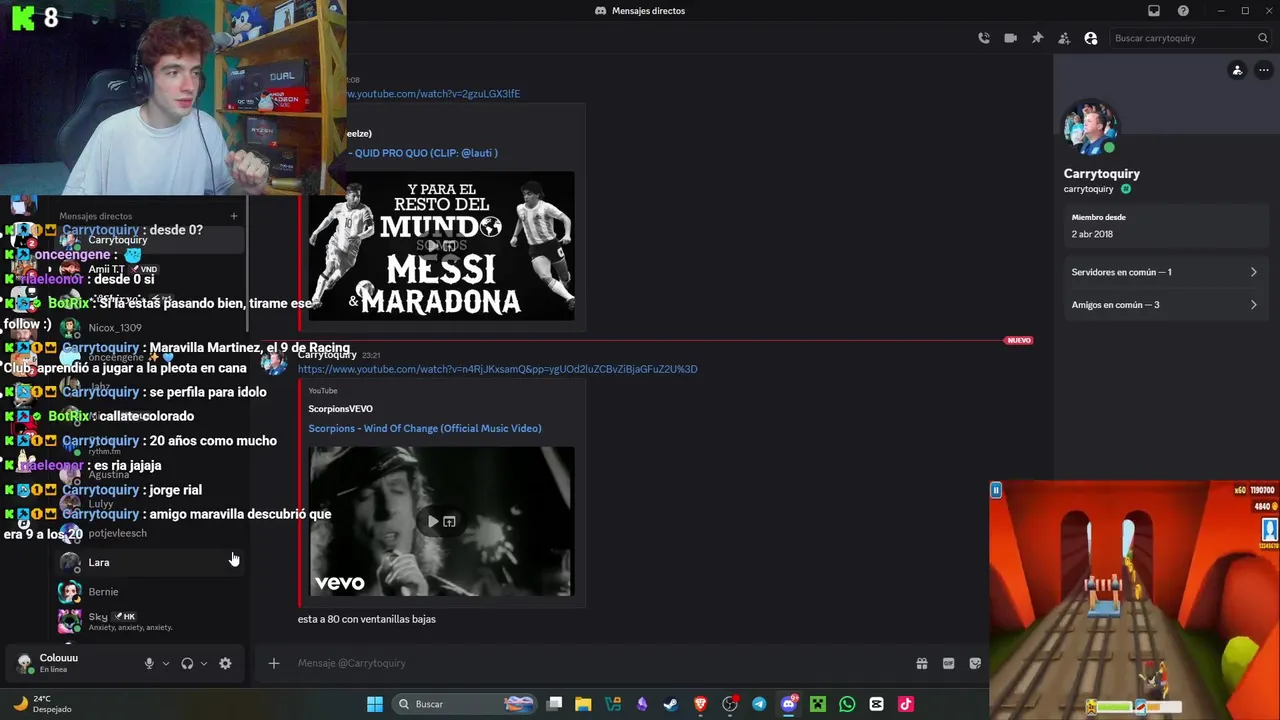Open Windows Start menu
The height and width of the screenshot is (720, 1280).
[x=375, y=704]
